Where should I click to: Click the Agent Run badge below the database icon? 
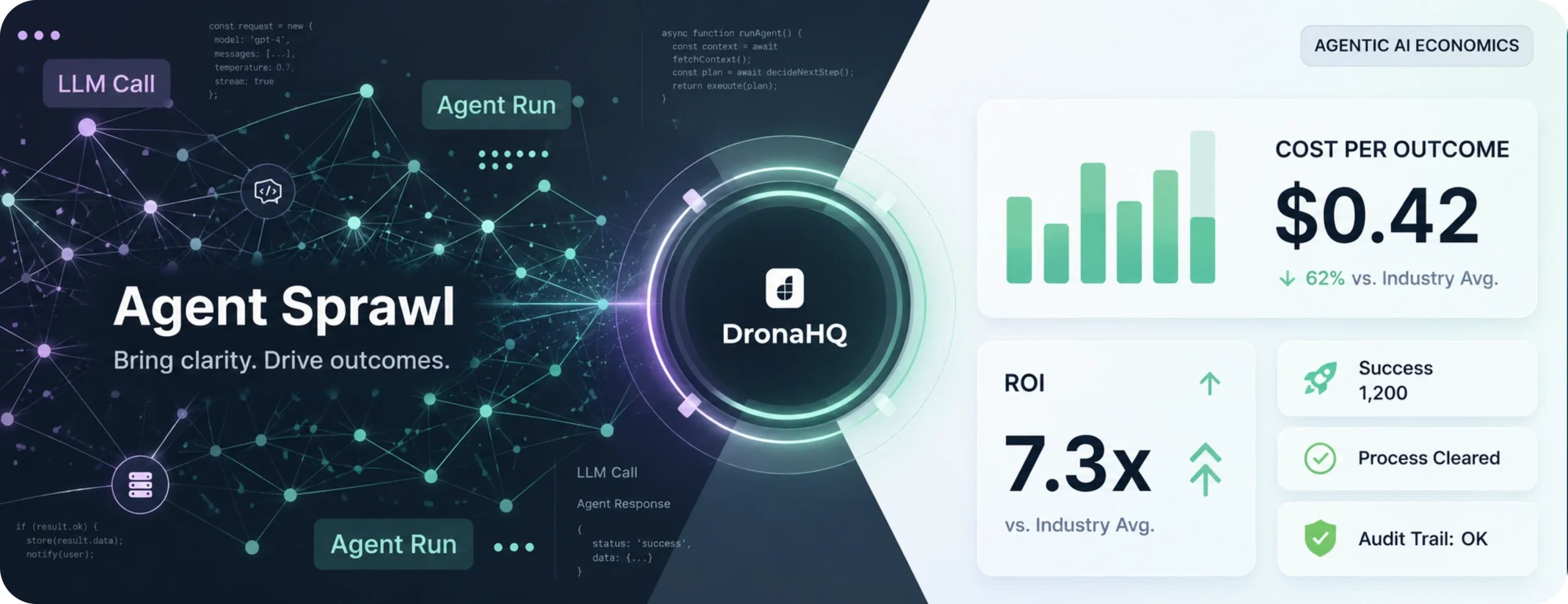(393, 544)
